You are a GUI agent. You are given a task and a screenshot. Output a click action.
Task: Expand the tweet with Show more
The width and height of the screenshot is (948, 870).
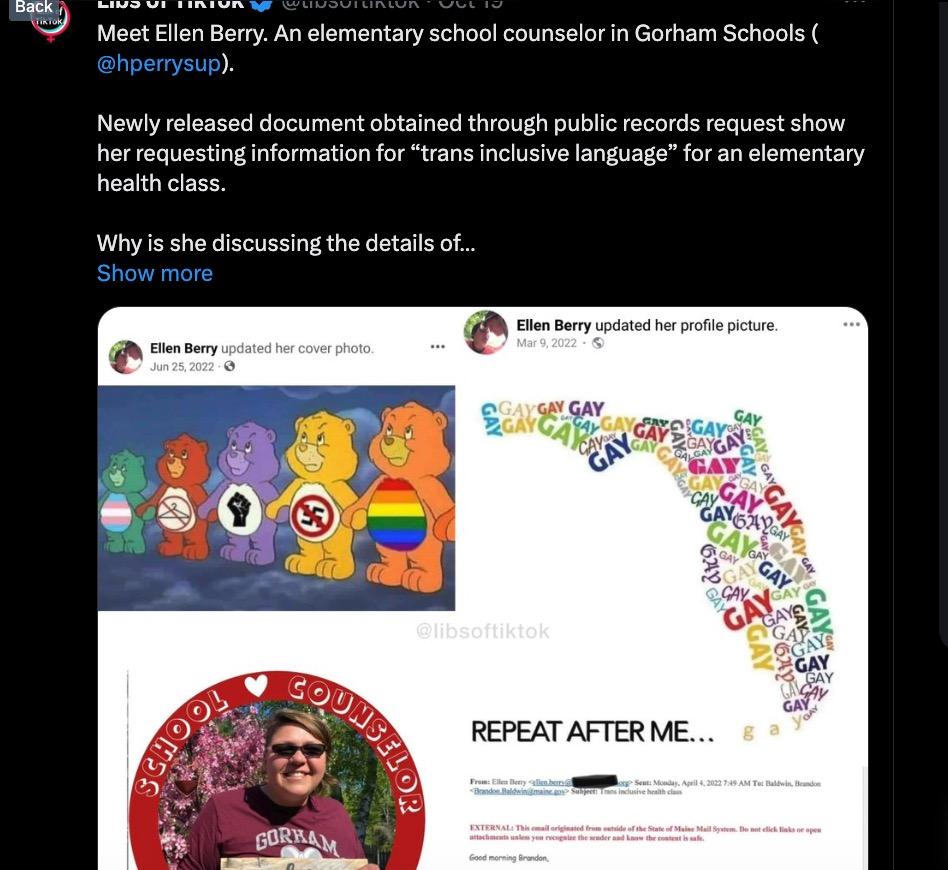(x=154, y=273)
